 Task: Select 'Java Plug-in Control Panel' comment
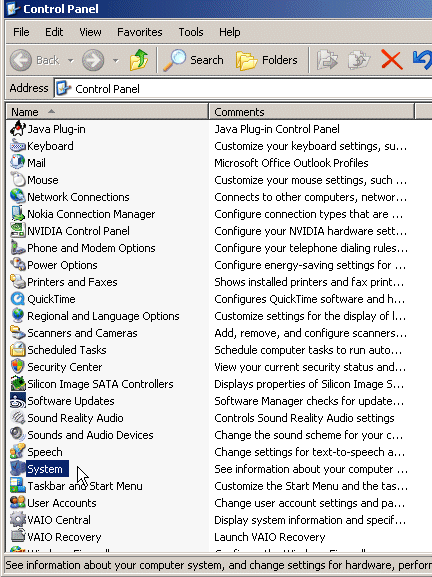click(x=277, y=129)
